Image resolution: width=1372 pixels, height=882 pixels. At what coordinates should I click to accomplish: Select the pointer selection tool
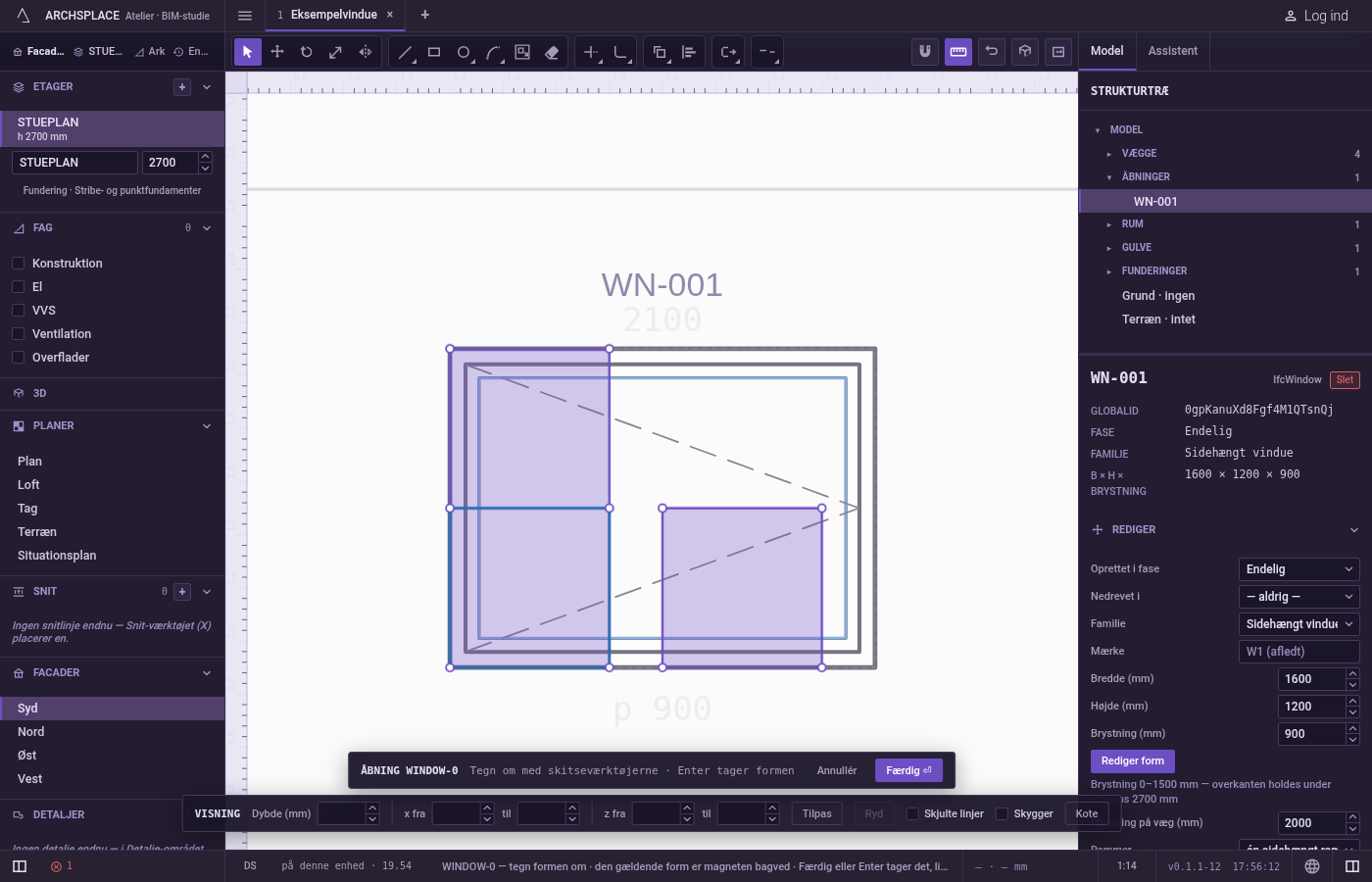248,52
